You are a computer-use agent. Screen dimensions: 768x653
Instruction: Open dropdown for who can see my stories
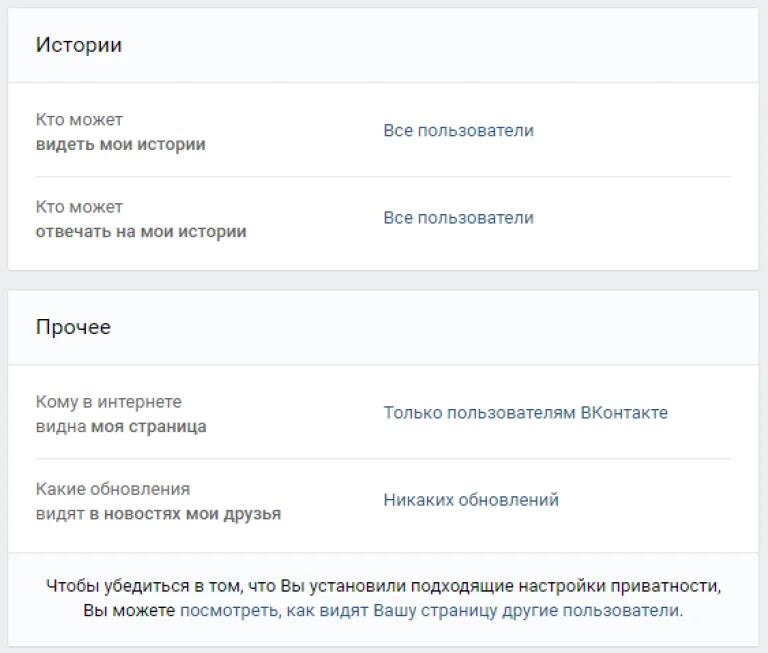(x=458, y=131)
